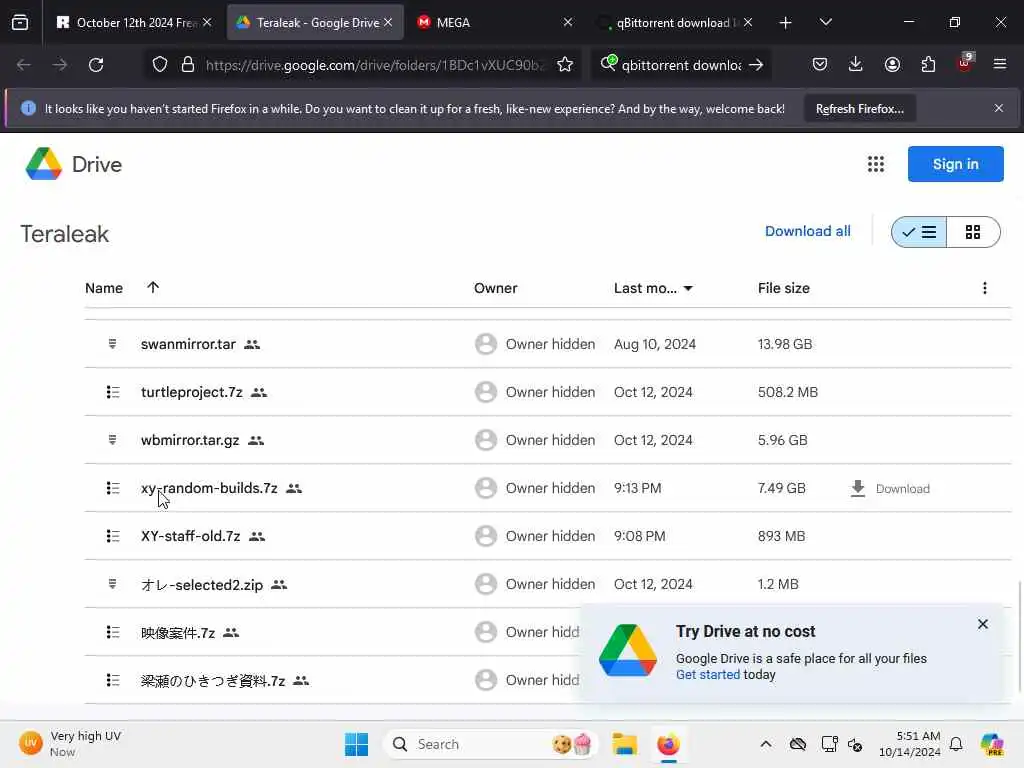
Task: Click the tracking protection shield icon
Action: click(160, 65)
